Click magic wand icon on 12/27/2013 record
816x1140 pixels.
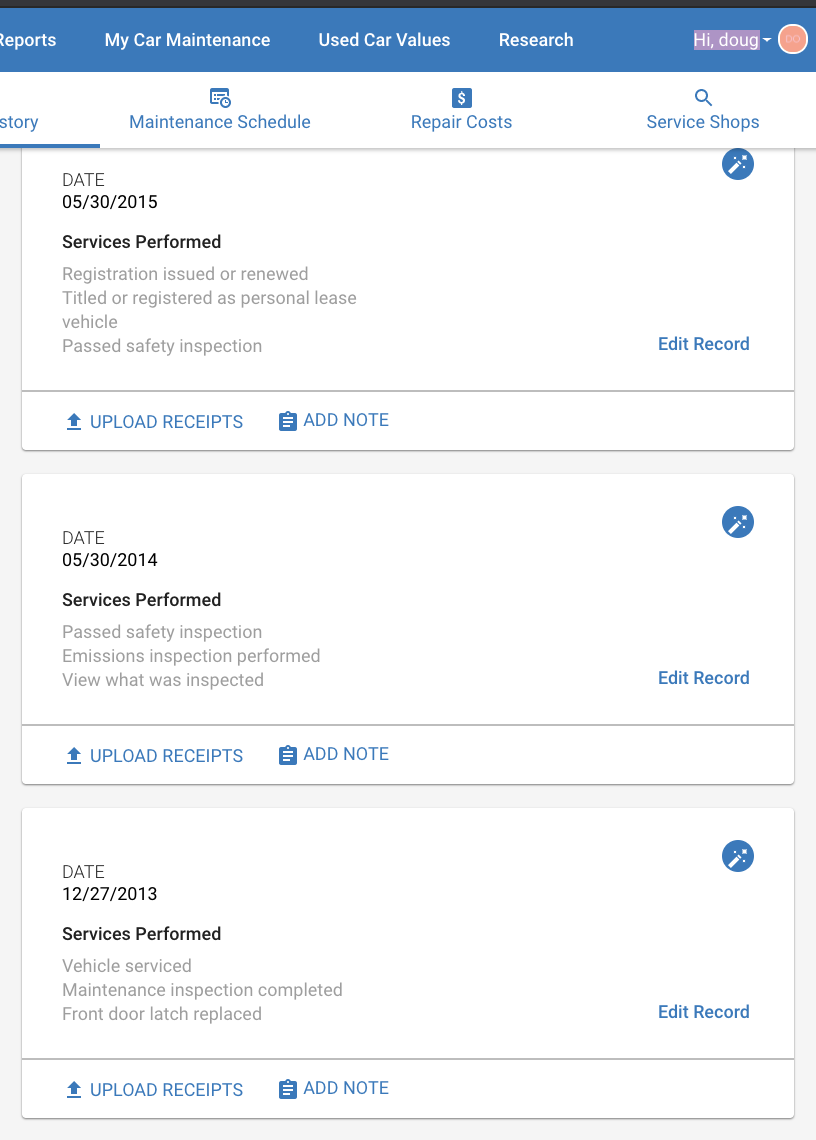[x=737, y=856]
